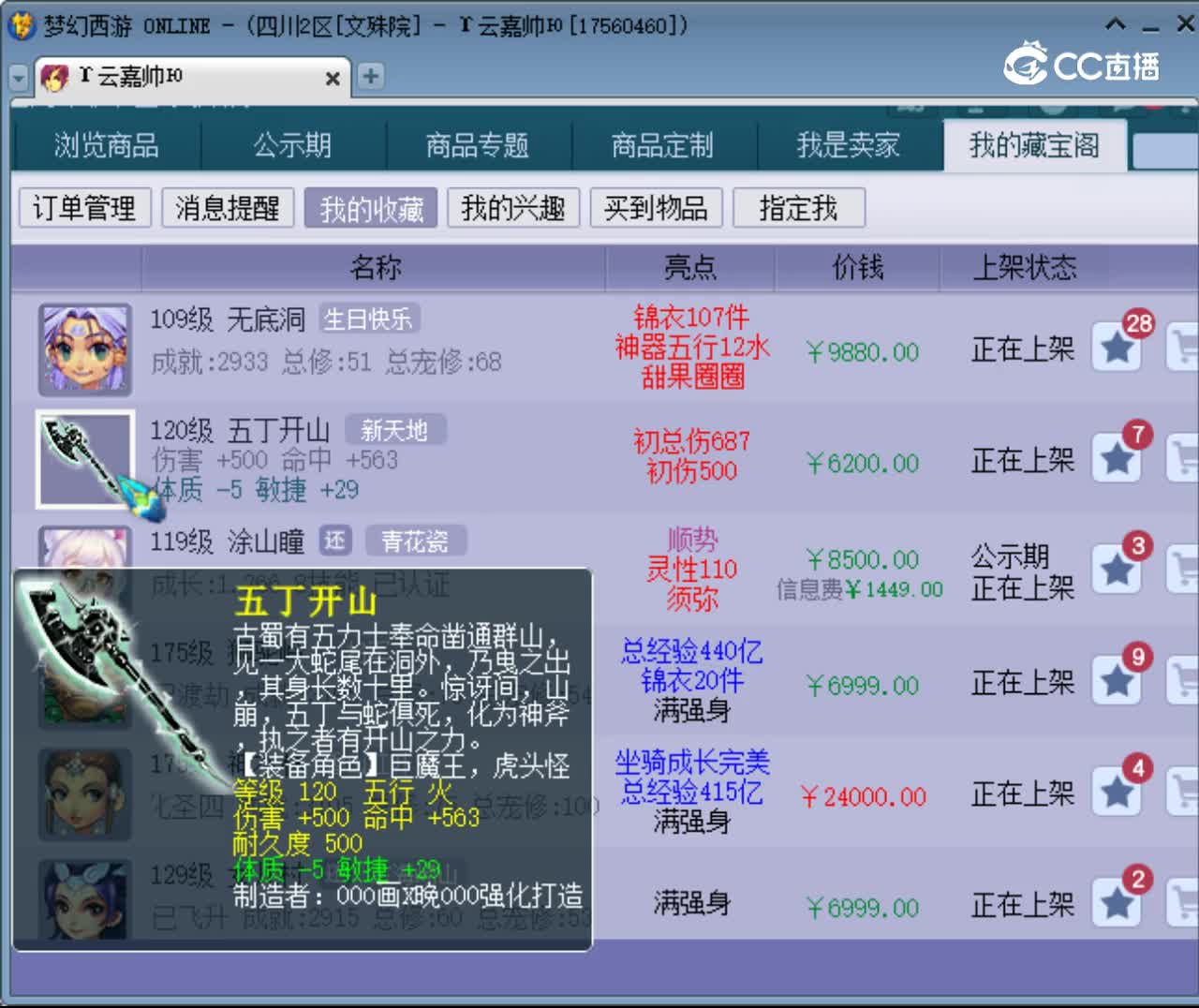The image size is (1199, 1008).
Task: Open the 浏览商品 tab
Action: 106,146
